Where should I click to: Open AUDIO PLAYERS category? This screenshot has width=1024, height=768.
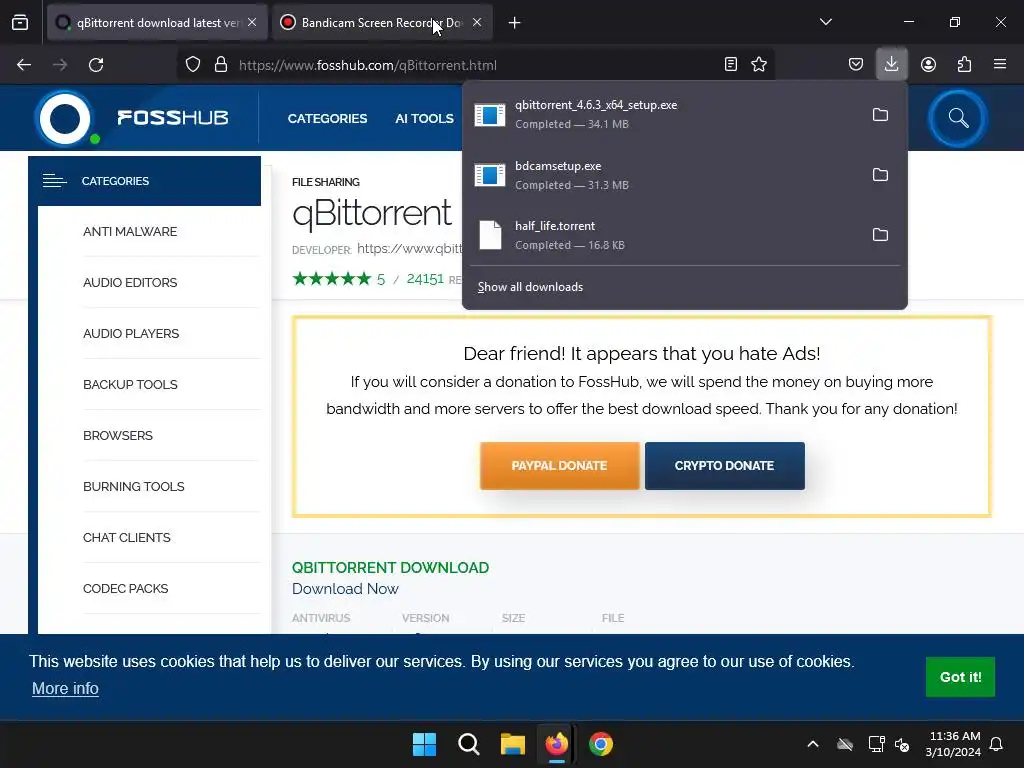(x=131, y=333)
